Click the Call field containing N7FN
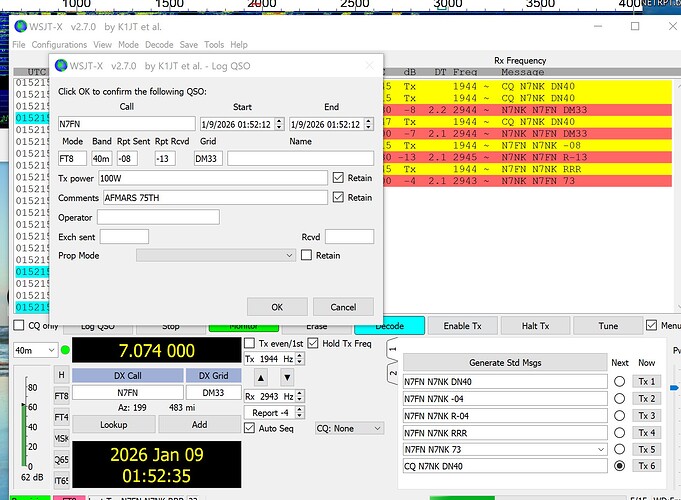This screenshot has width=681, height=500. [x=126, y=124]
